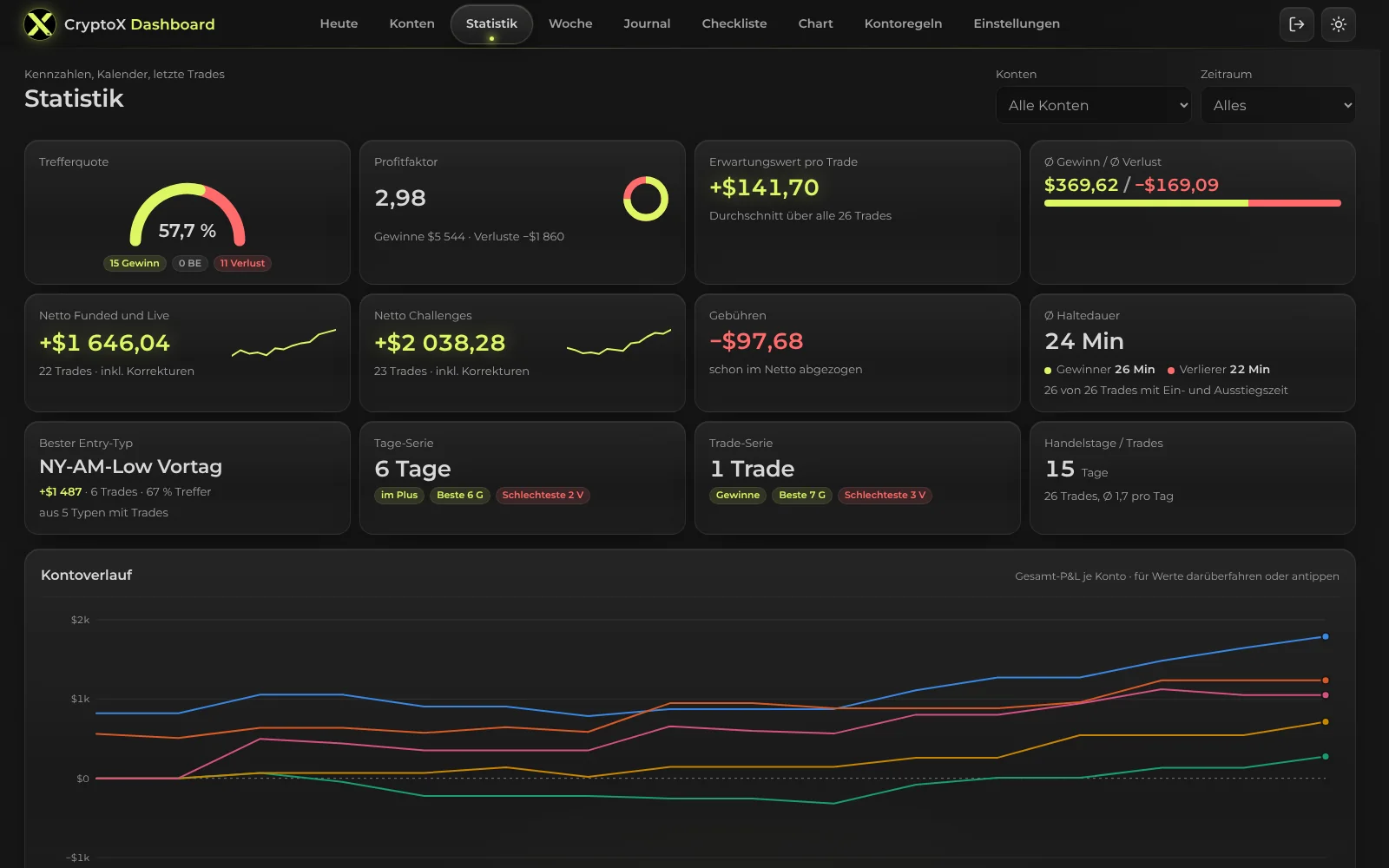Viewport: 1389px width, 868px height.
Task: Click the Gewinn/Verlust ratio bar
Action: pyautogui.click(x=1193, y=203)
